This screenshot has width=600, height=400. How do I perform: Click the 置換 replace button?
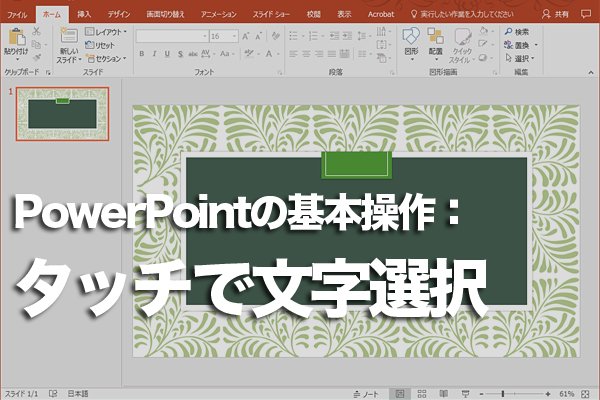[521, 45]
